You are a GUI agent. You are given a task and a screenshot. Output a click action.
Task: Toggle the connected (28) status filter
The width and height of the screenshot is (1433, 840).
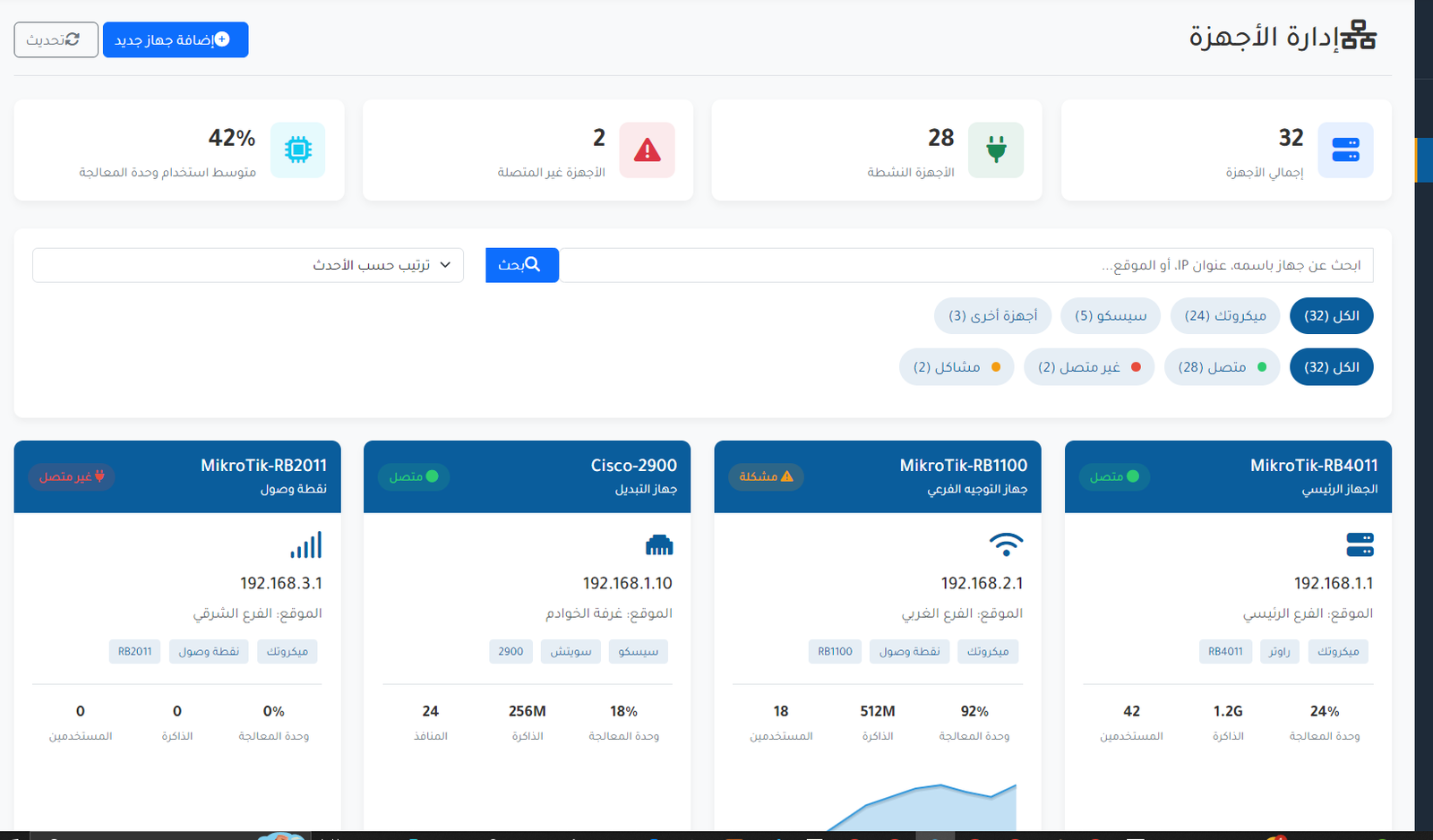pos(1222,367)
